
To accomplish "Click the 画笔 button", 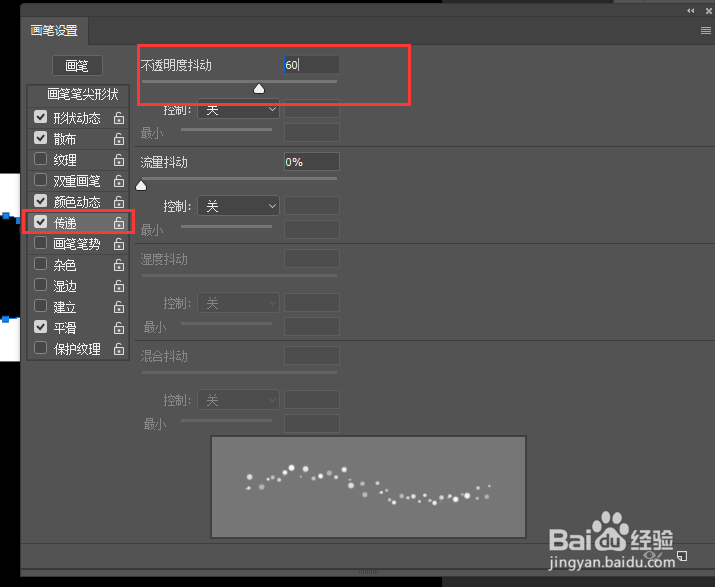I will click(78, 66).
